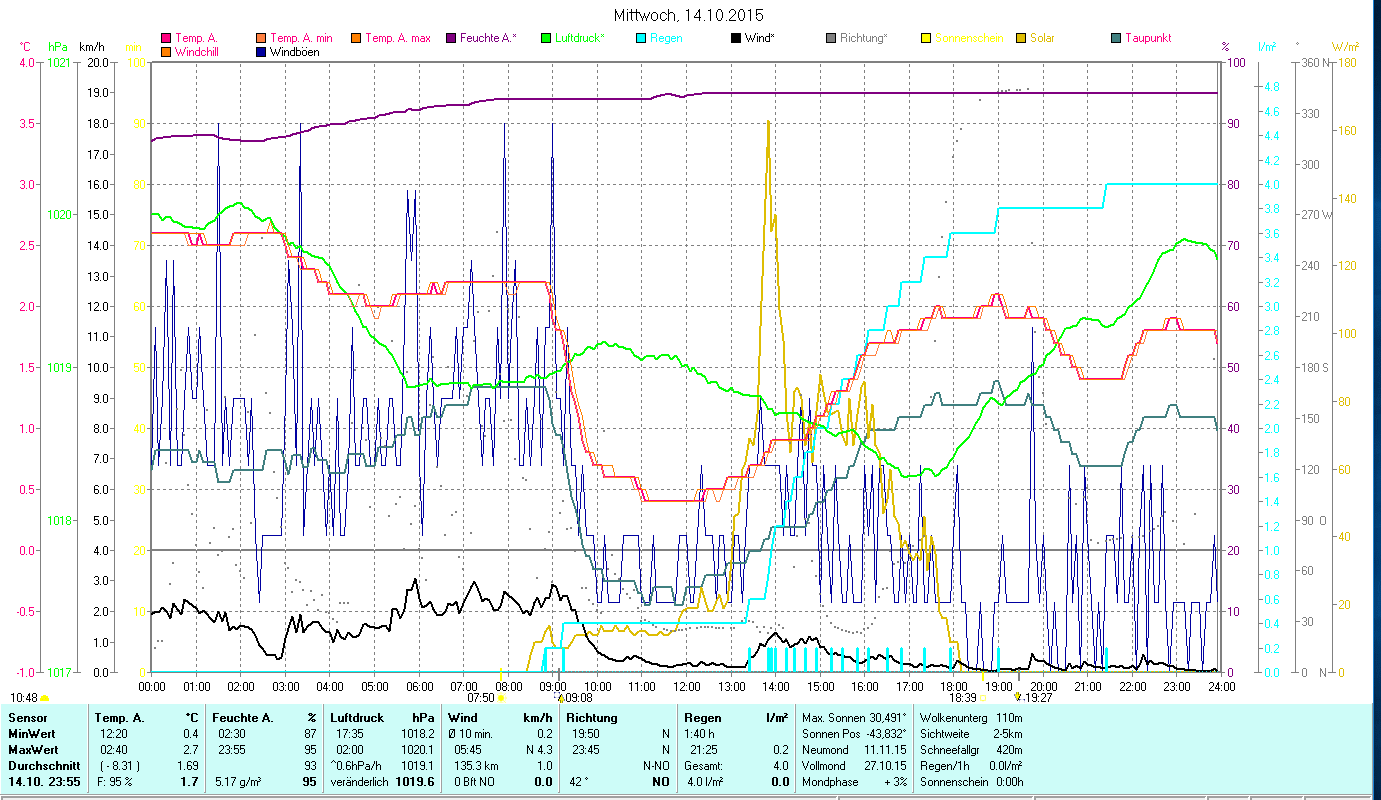
Task: Select the 'Taupunkt' legend label
Action: click(1148, 38)
